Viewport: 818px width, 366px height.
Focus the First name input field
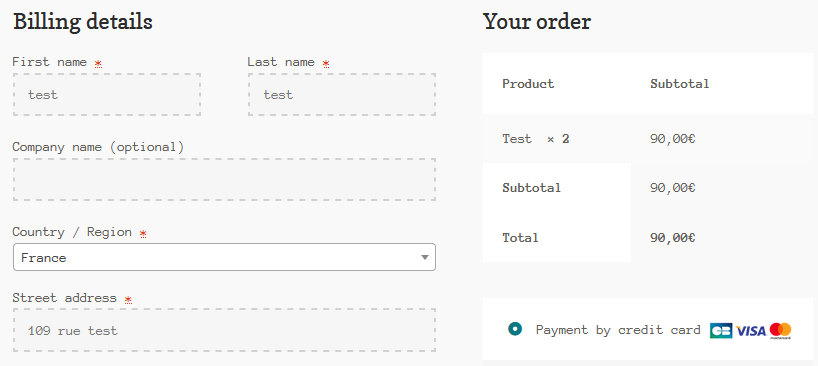tap(107, 94)
